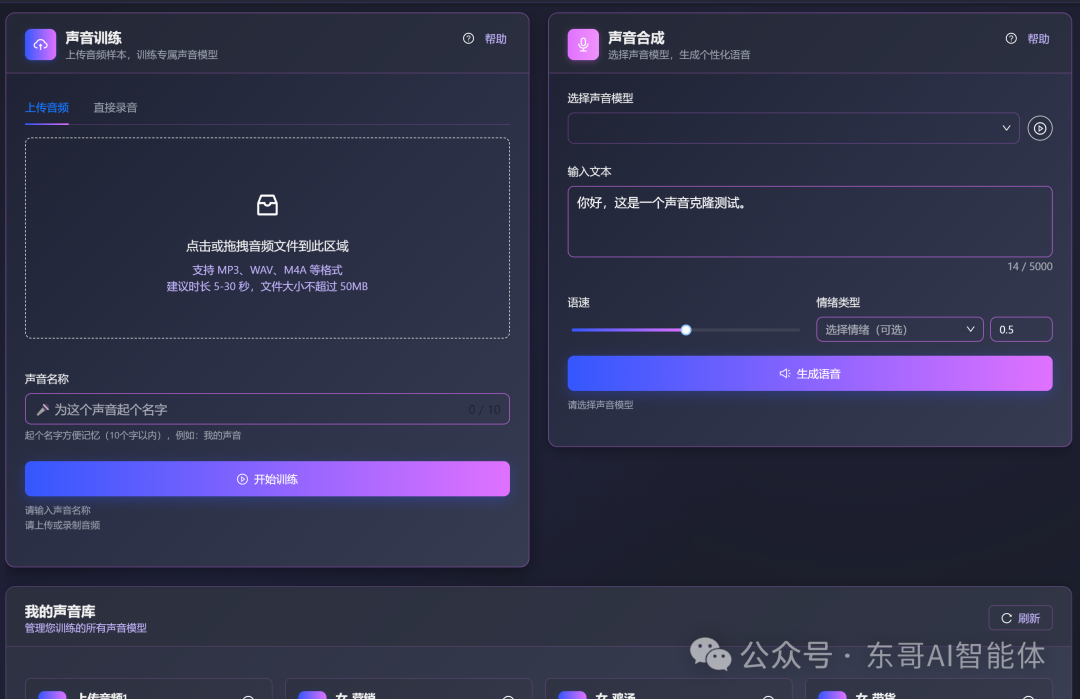Open help via the question mark beside 声音合成
The height and width of the screenshot is (699, 1080).
pyautogui.click(x=1010, y=39)
